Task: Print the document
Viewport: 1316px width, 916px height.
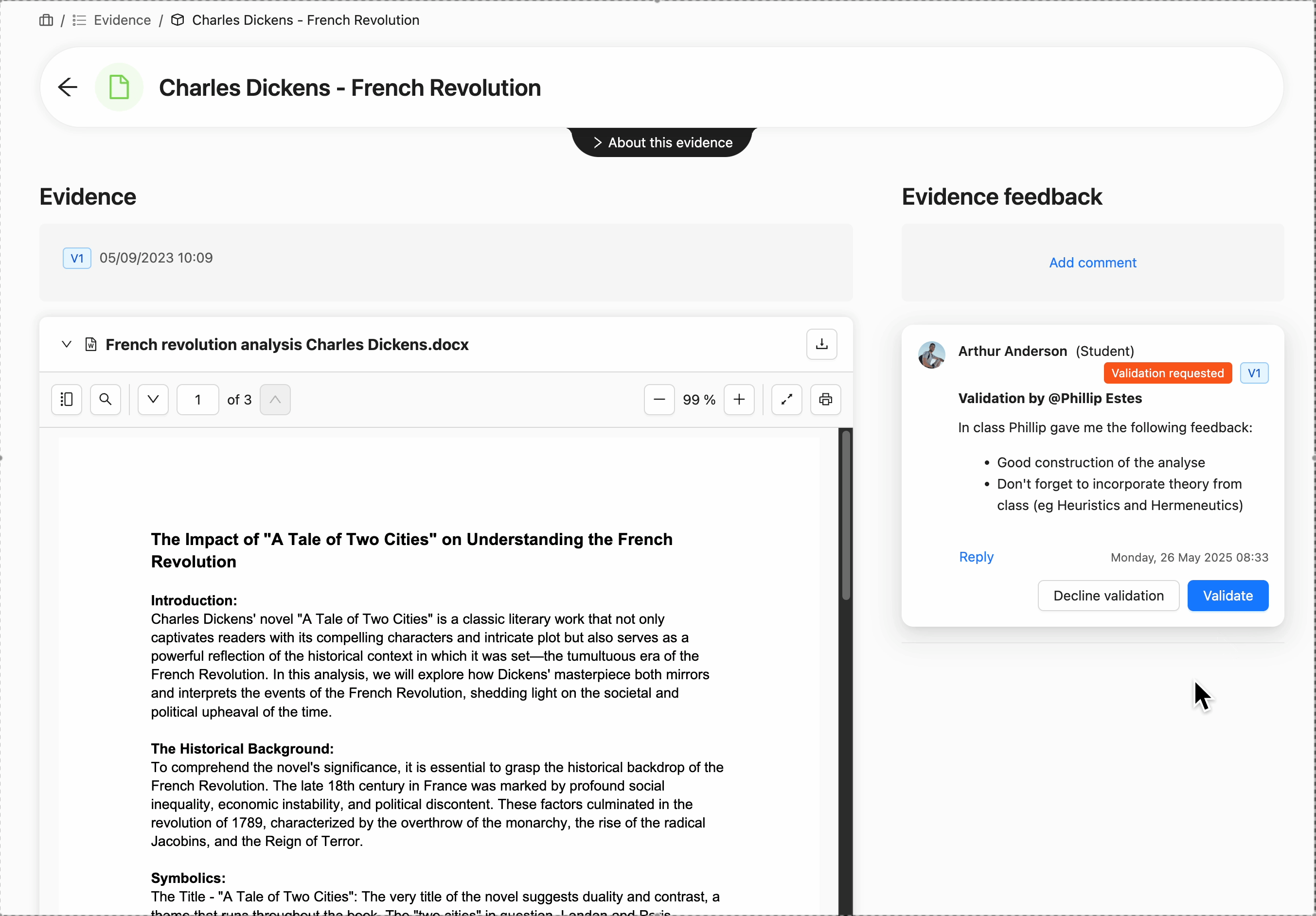Action: coord(825,399)
